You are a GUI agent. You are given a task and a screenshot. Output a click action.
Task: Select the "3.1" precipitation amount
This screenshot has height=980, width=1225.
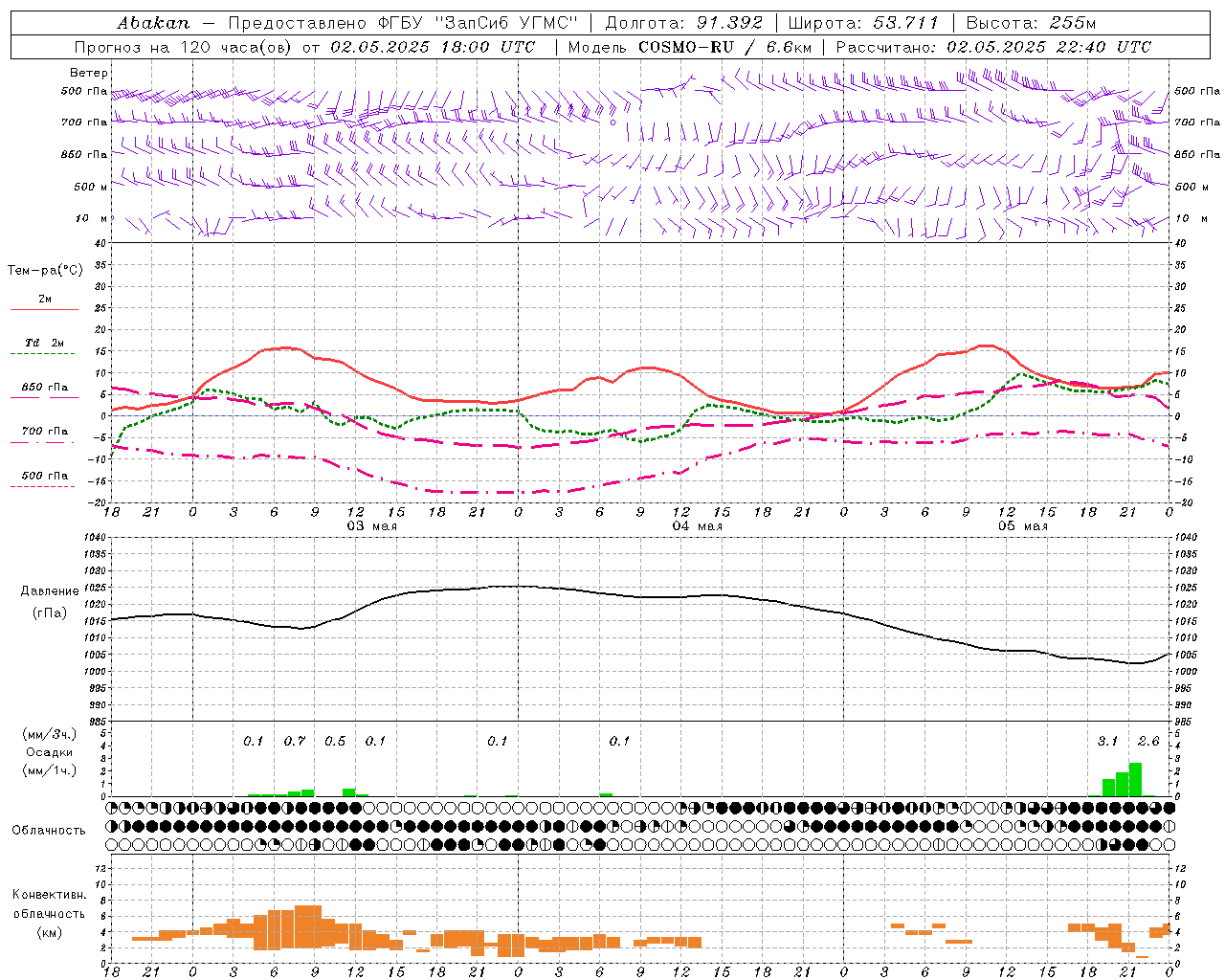1107,741
